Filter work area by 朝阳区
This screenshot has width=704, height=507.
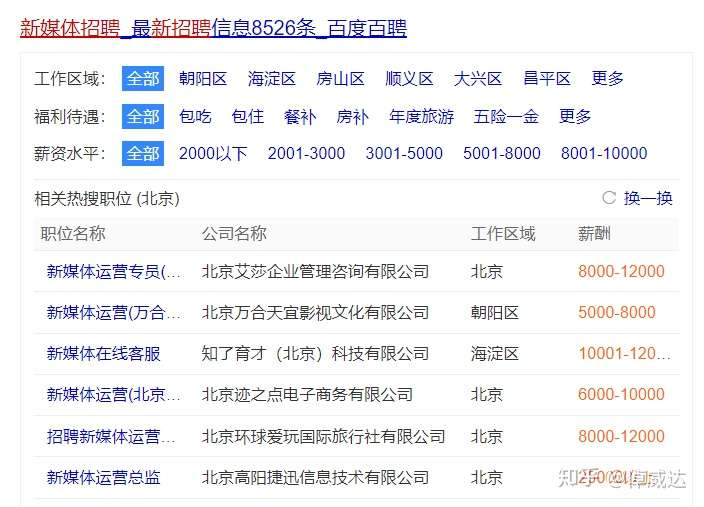(203, 79)
